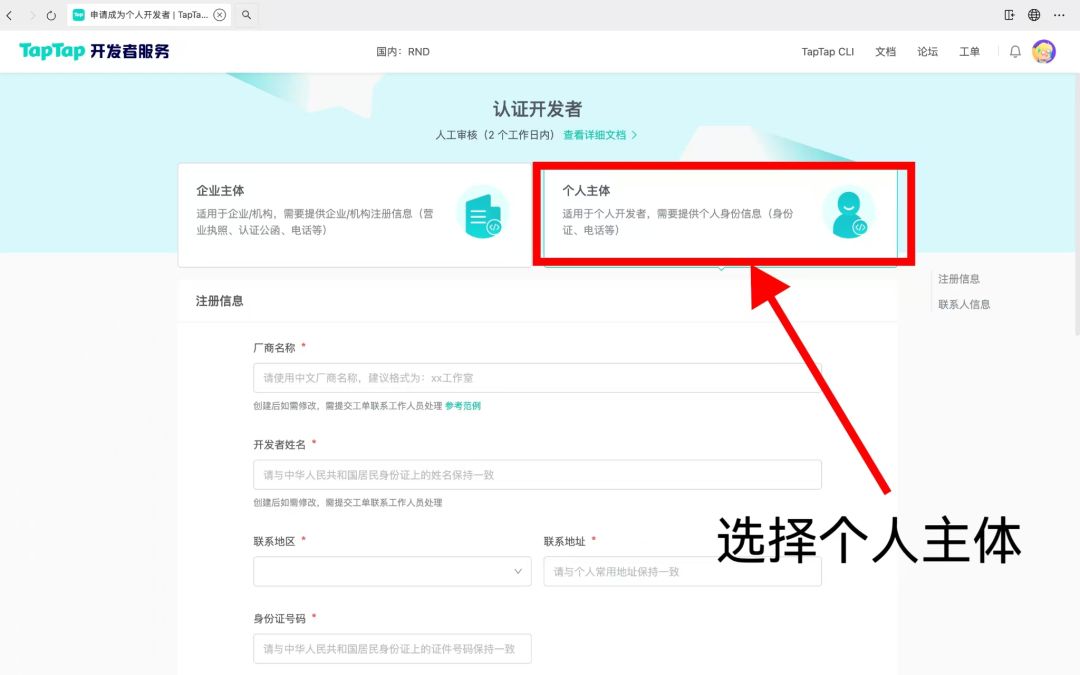The height and width of the screenshot is (675, 1080).
Task: Focus the 开发者姓名 input field
Action: [537, 475]
